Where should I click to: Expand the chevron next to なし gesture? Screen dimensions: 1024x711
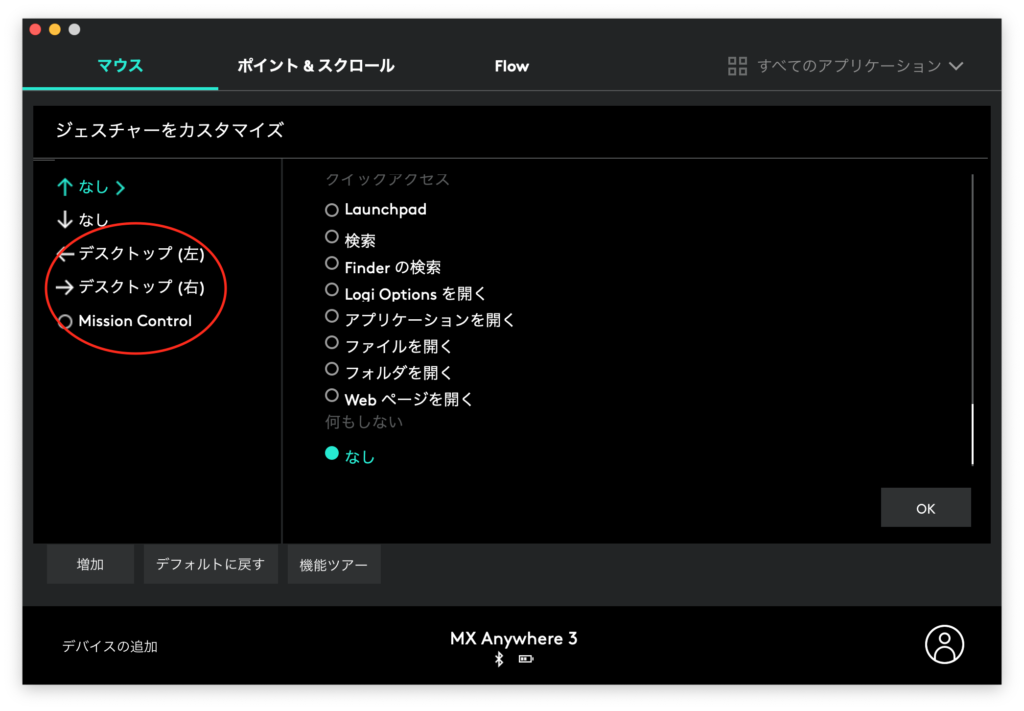click(120, 187)
